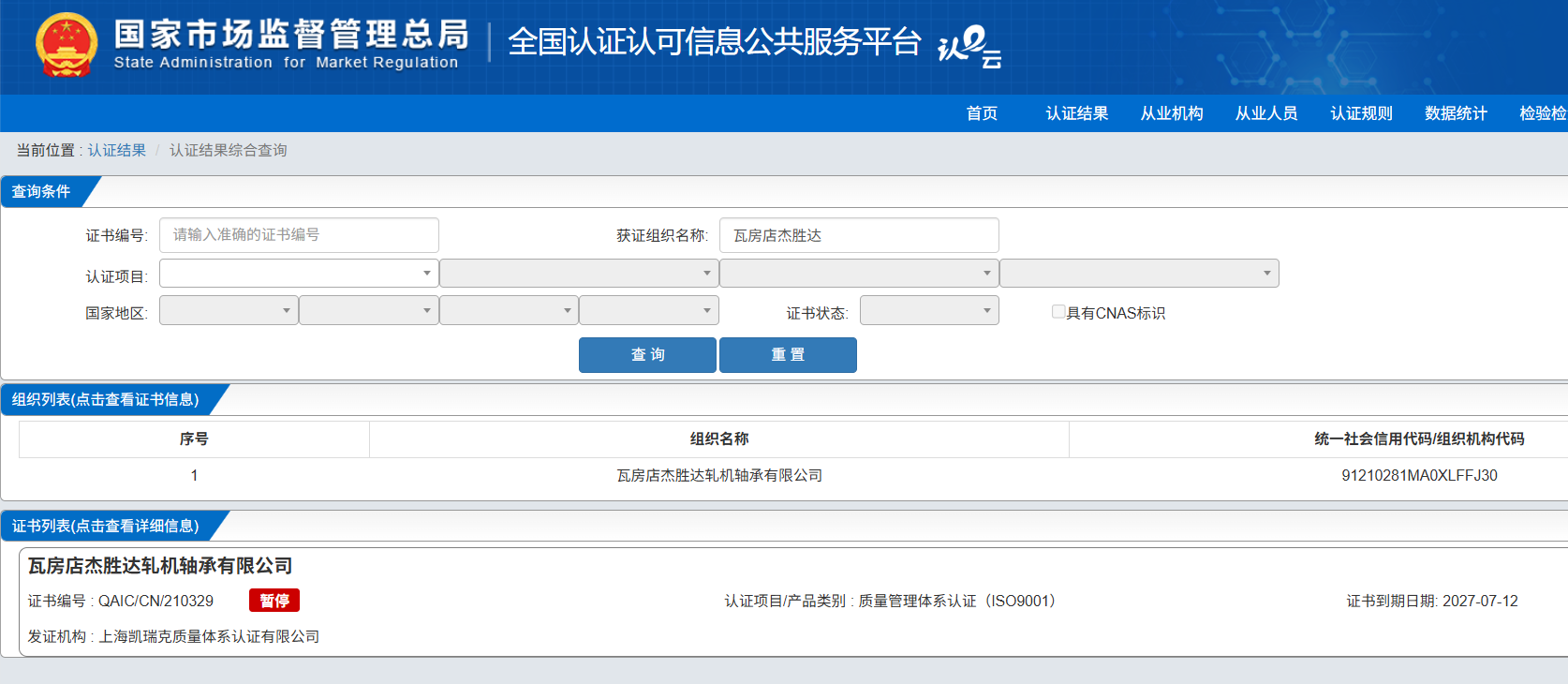Click the 查询 search button

[647, 355]
